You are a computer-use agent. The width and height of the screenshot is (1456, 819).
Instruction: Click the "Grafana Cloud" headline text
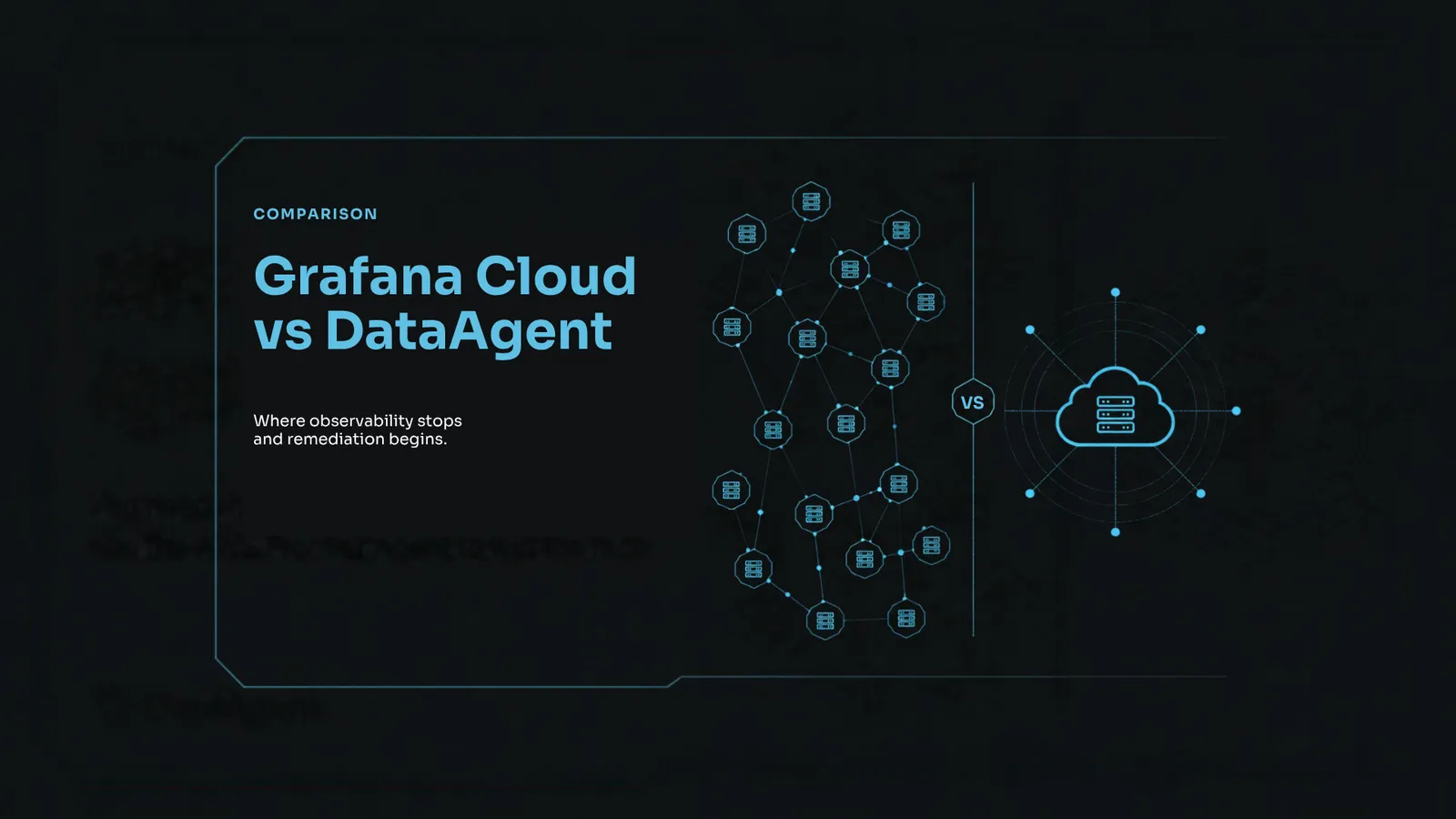[445, 276]
